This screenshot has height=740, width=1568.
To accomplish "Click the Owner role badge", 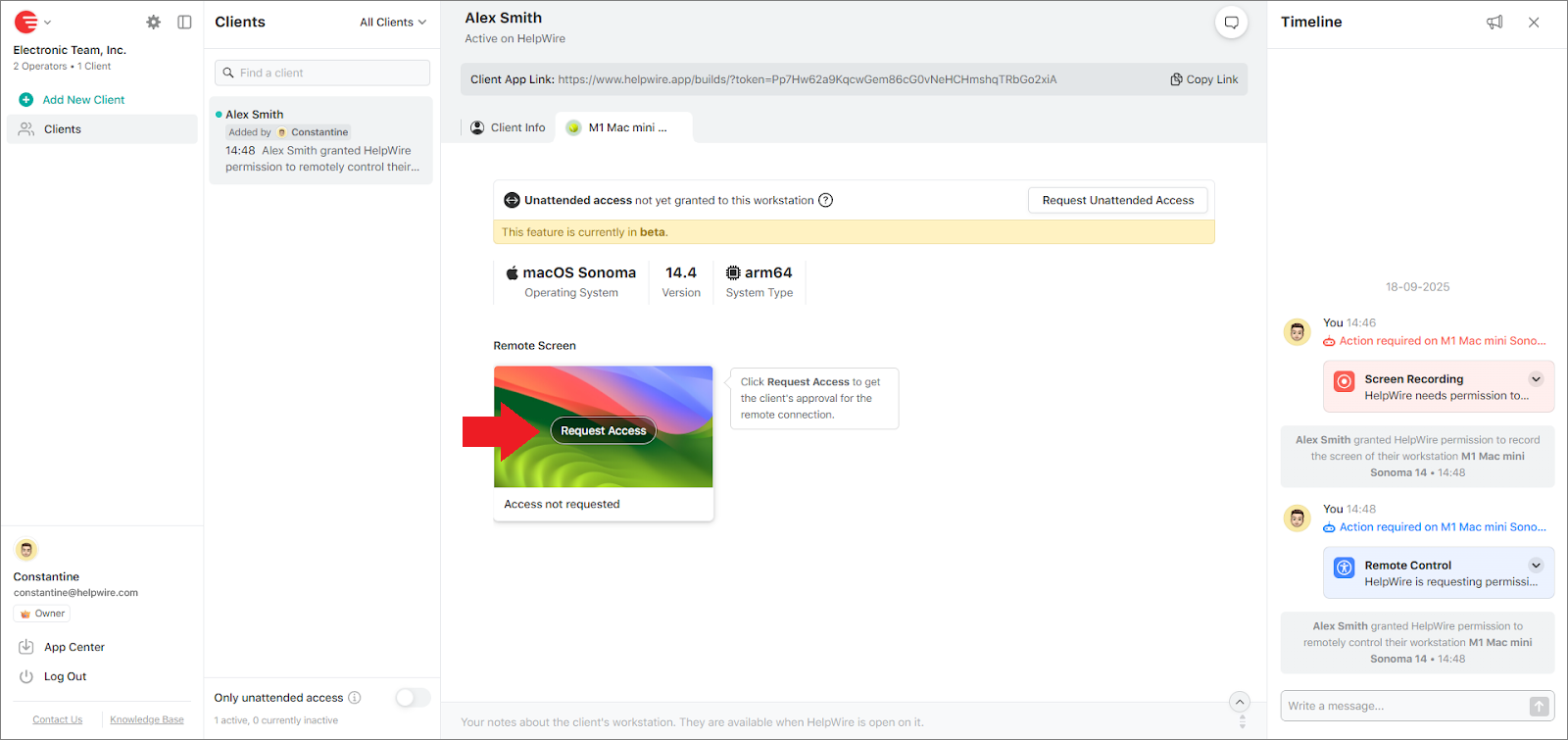I will click(42, 614).
